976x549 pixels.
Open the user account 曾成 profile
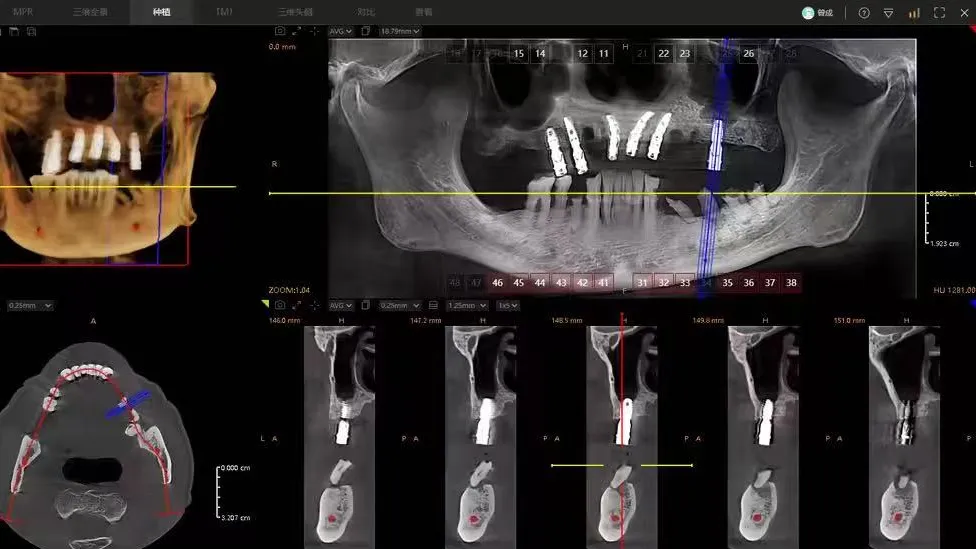pyautogui.click(x=818, y=12)
